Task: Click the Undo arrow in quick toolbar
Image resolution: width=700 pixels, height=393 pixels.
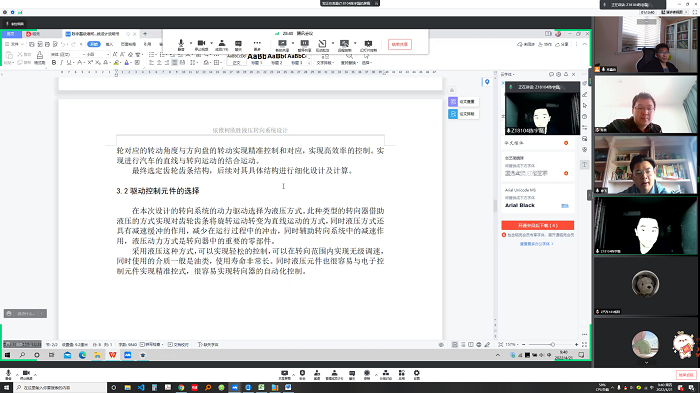Action: point(63,44)
